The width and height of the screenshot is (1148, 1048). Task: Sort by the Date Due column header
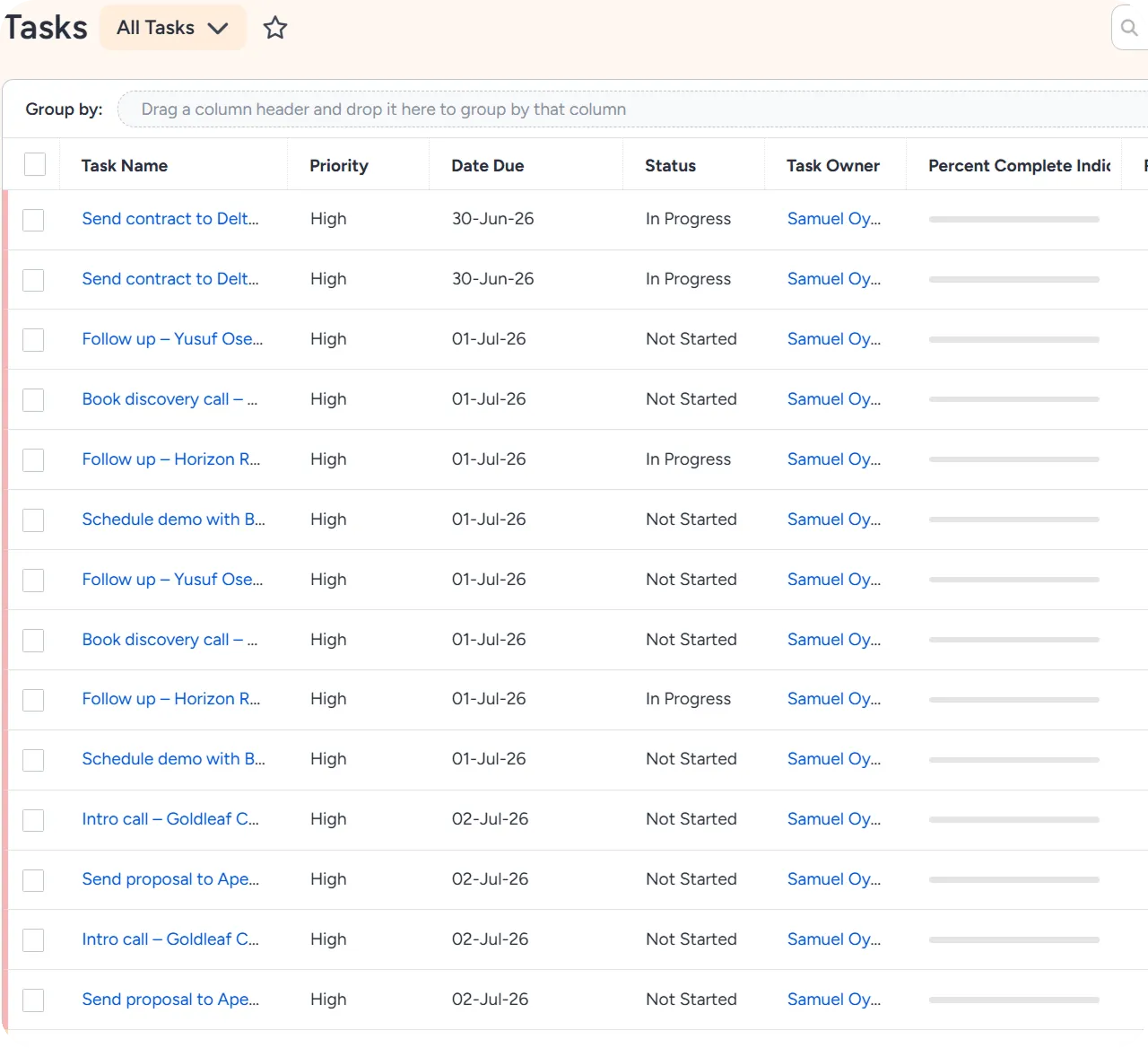tap(488, 165)
